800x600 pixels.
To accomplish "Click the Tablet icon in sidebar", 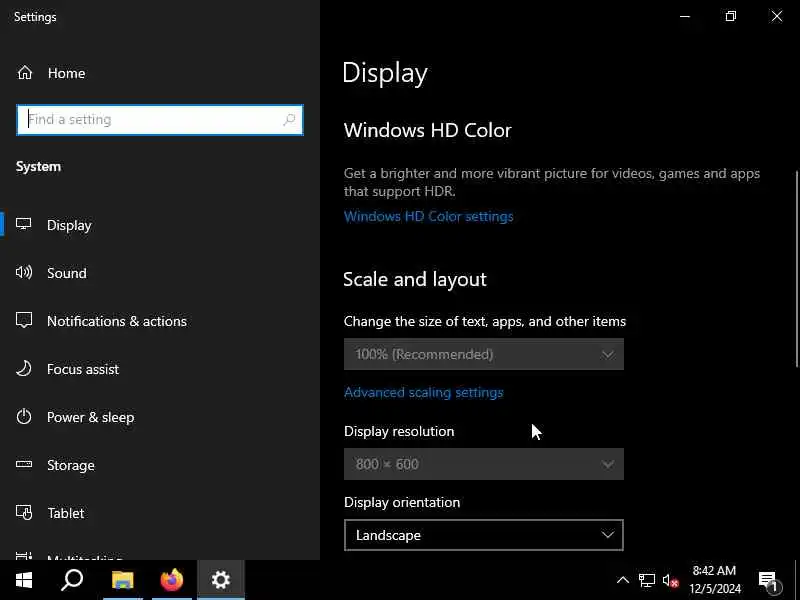I will tap(23, 512).
